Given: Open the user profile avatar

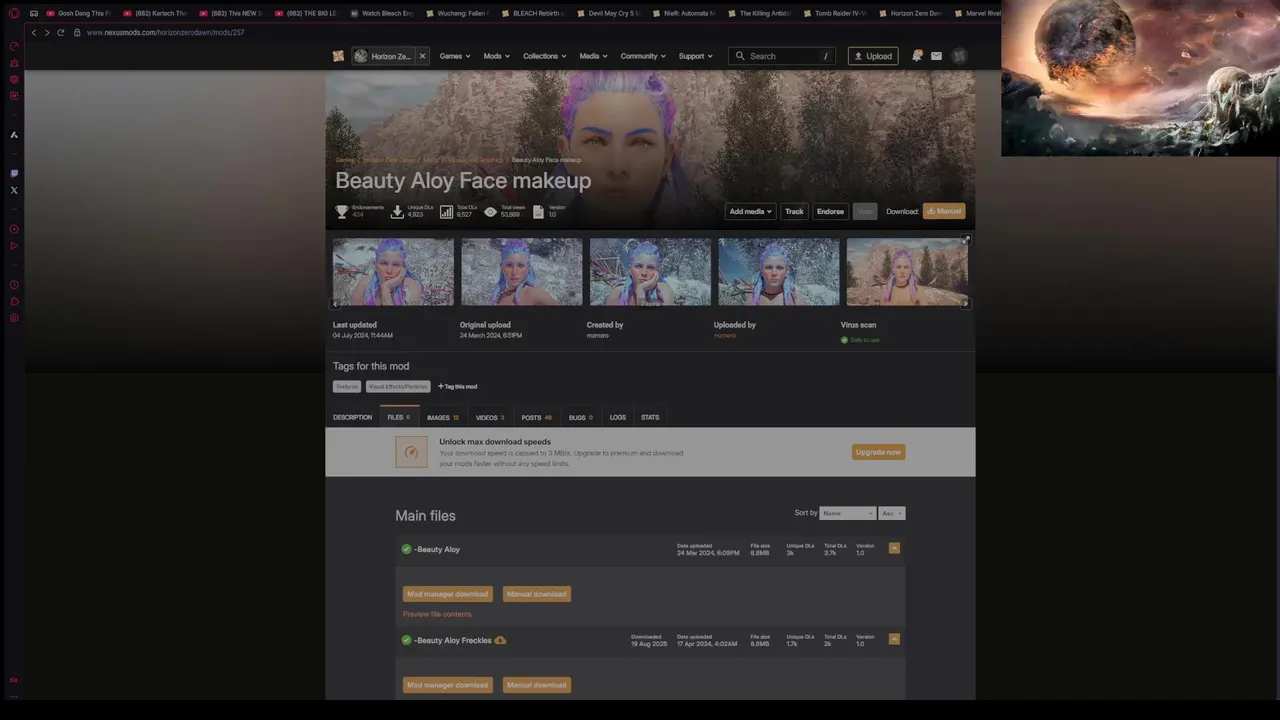Looking at the screenshot, I should tap(959, 56).
